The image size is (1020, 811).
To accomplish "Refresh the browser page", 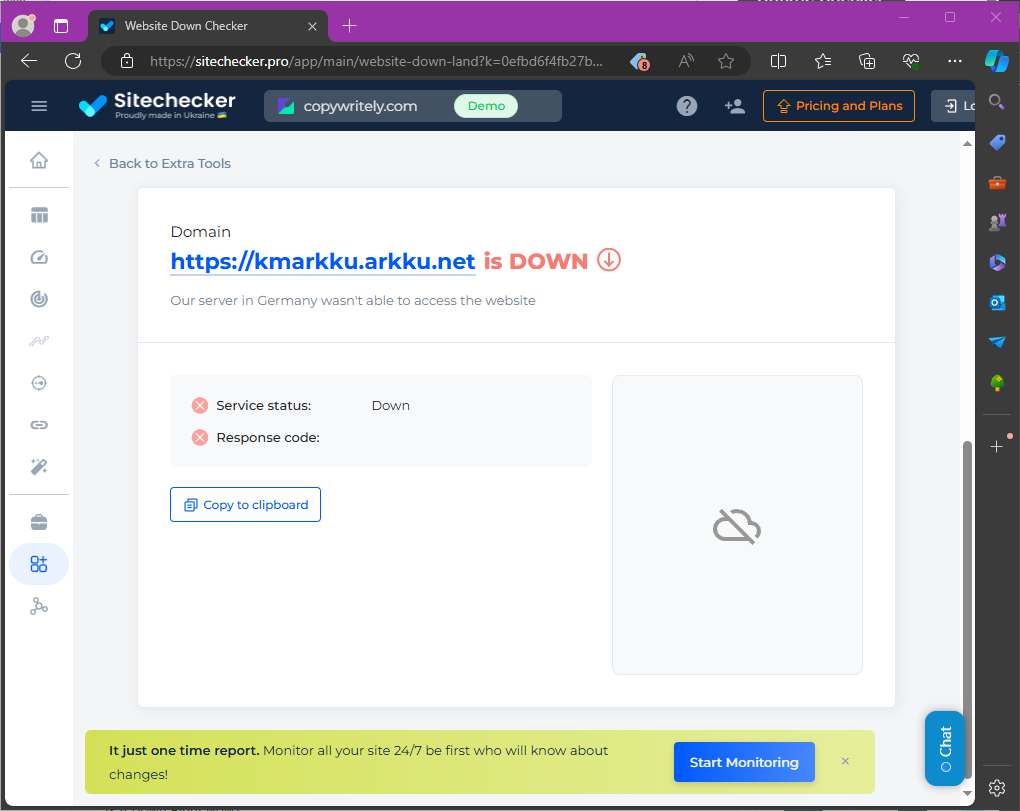I will click(73, 61).
